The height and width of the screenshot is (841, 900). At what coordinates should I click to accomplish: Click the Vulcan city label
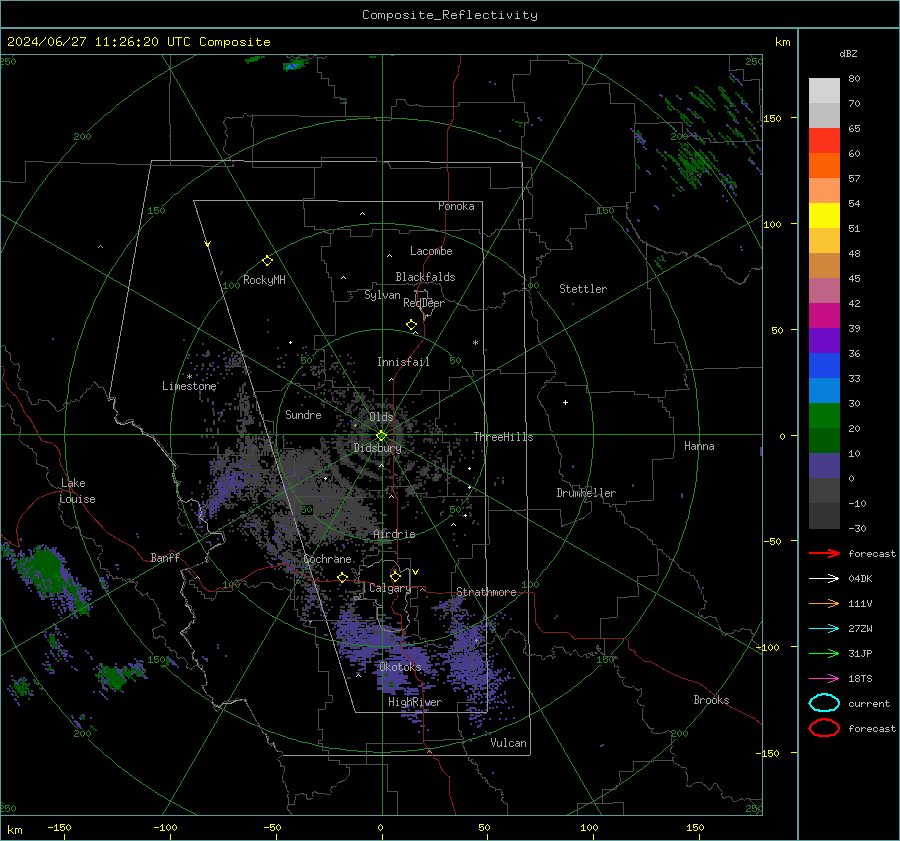[x=508, y=743]
